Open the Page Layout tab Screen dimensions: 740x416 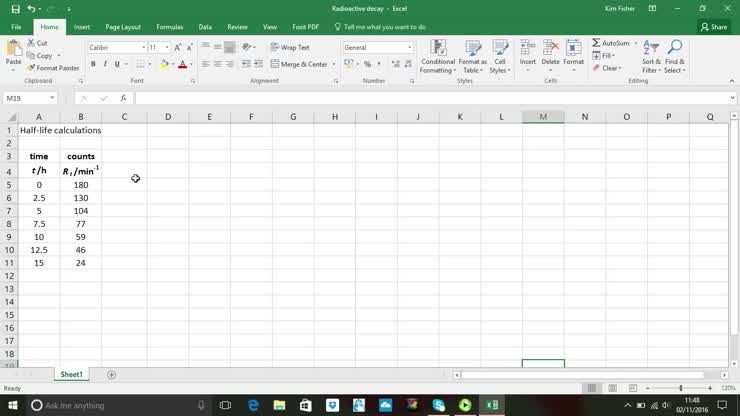coord(123,27)
